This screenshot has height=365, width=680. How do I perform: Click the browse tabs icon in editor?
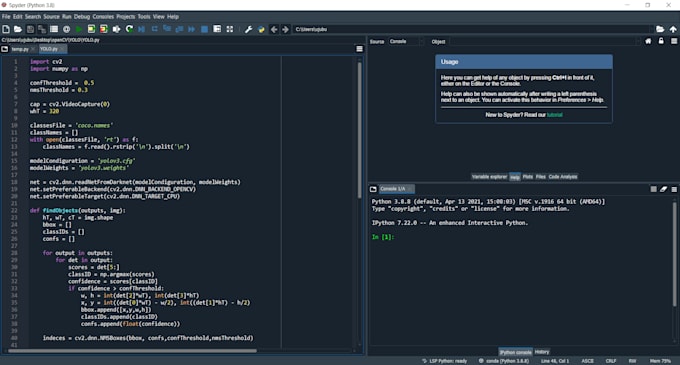[x=5, y=49]
